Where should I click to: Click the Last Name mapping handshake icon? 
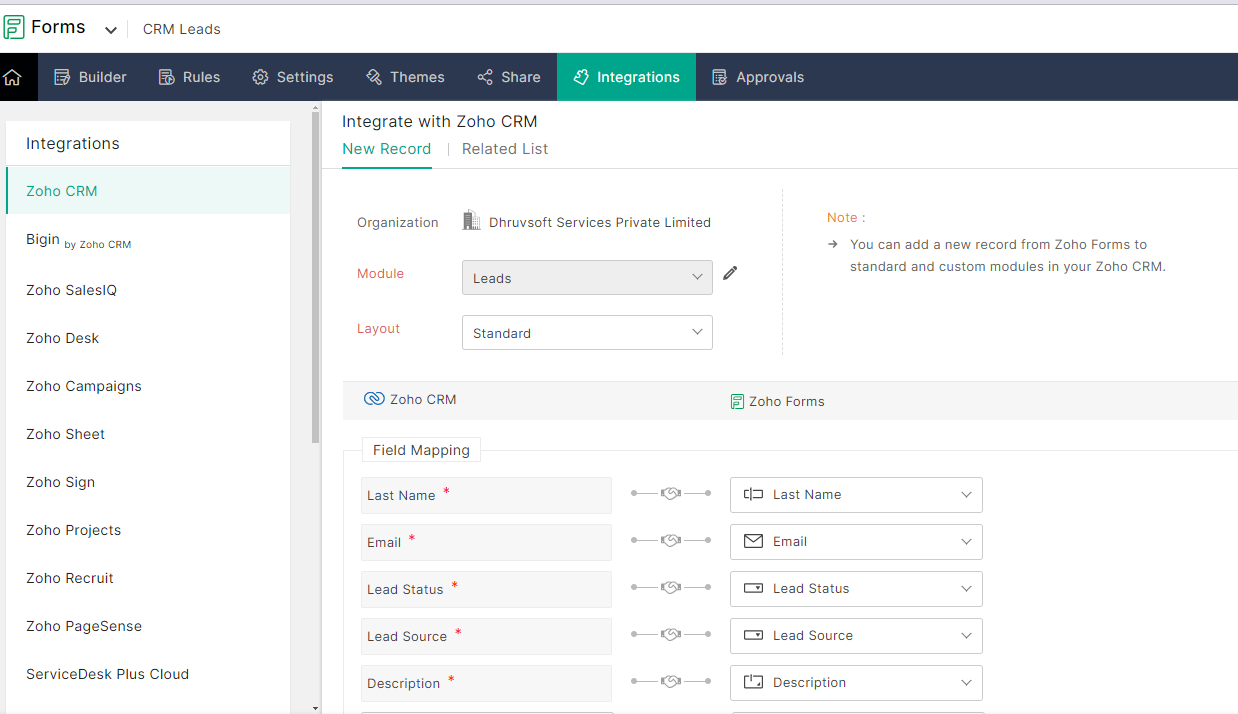671,493
